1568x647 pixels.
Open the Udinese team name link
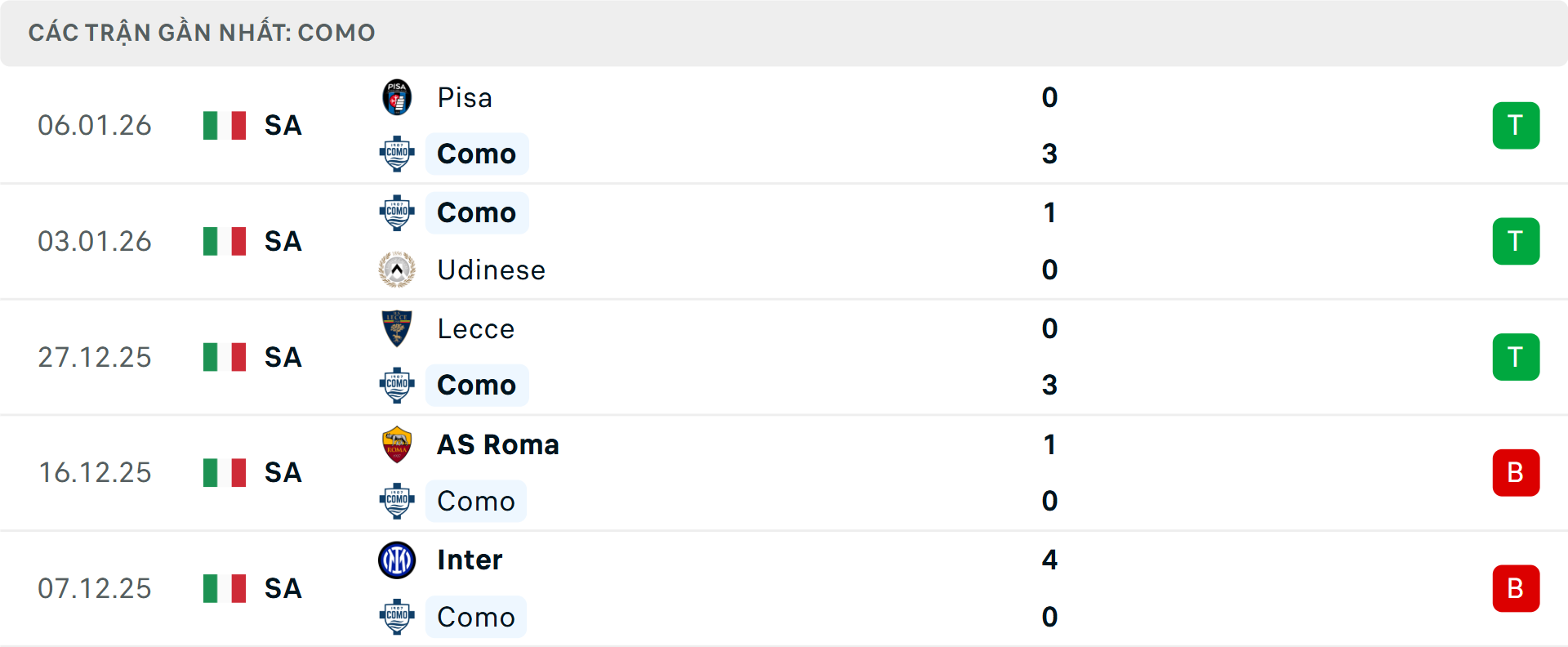[x=491, y=270]
